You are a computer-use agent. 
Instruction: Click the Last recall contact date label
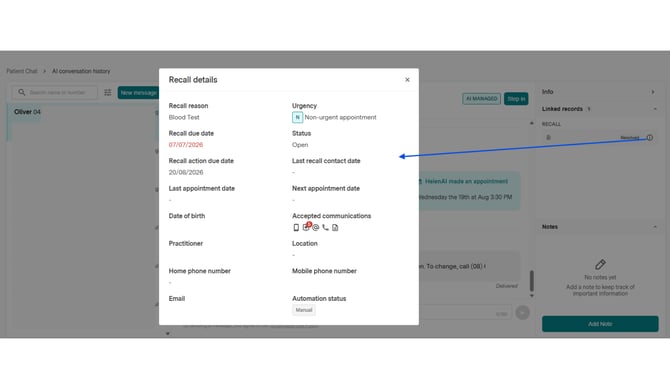(326, 161)
